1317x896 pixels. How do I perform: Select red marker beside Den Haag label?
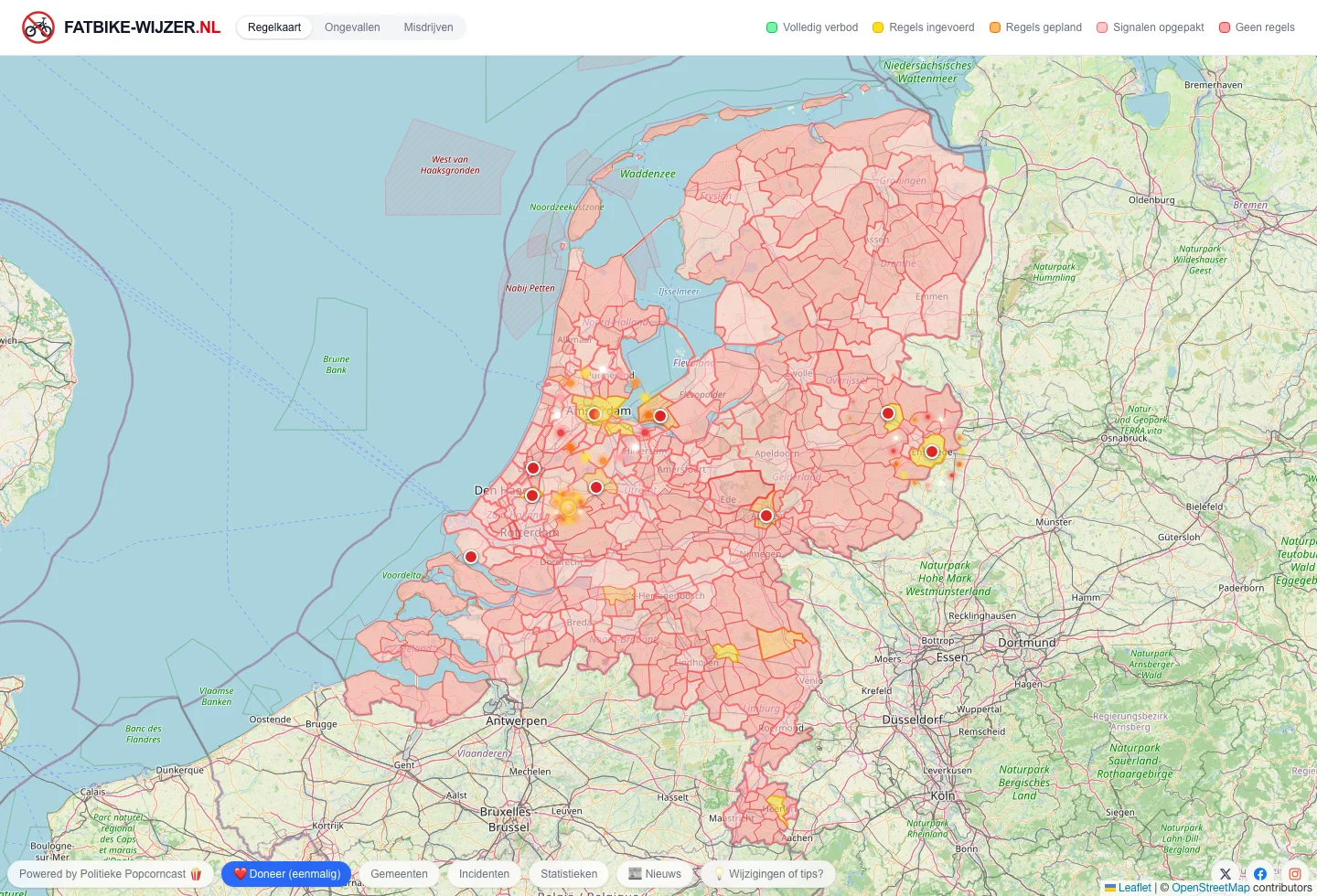pos(532,496)
